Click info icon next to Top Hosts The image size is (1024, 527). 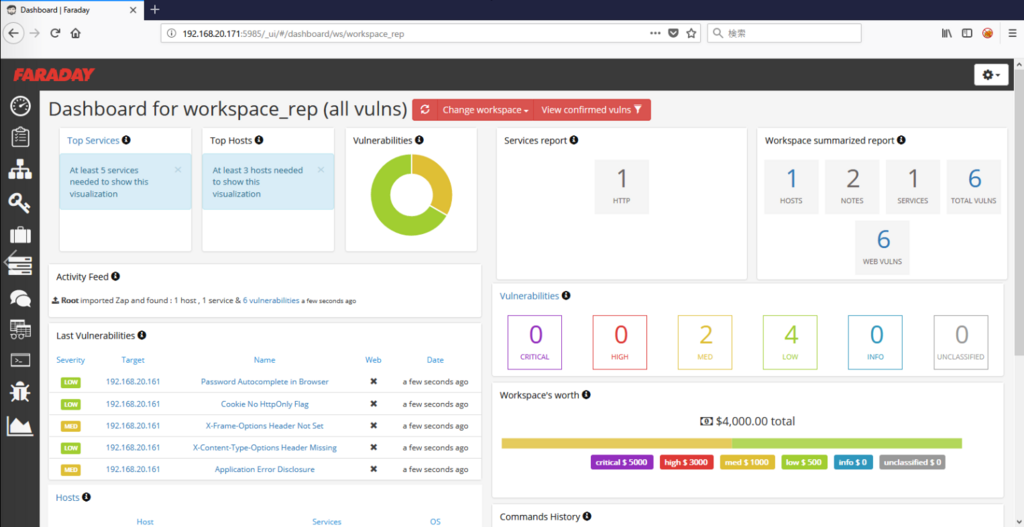coord(259,140)
